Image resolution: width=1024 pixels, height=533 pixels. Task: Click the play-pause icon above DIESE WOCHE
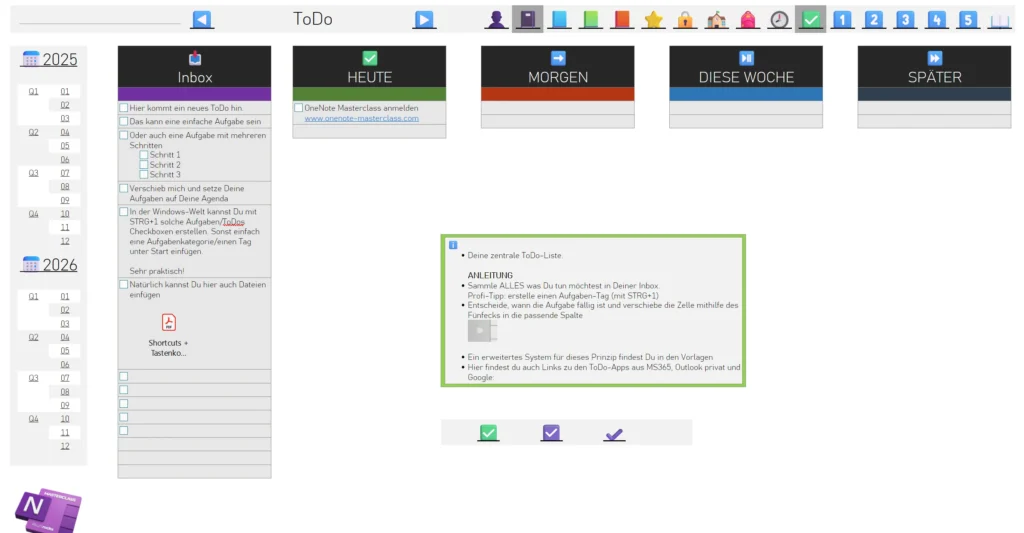tap(746, 58)
